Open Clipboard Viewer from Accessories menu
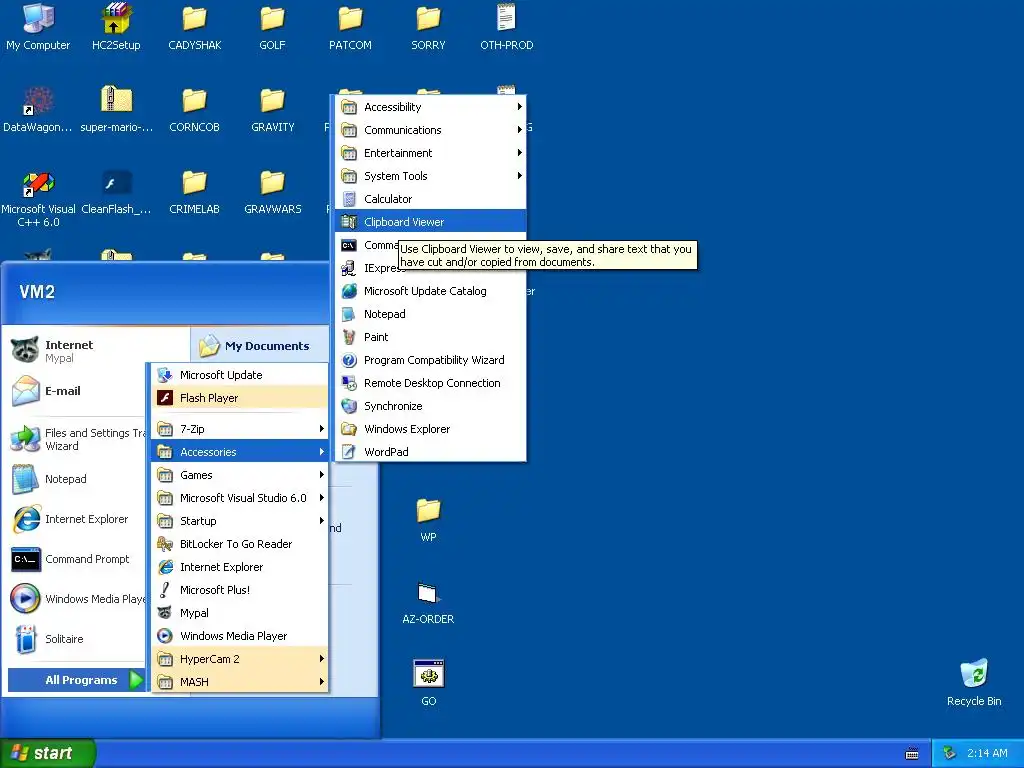1024x768 pixels. coord(430,222)
